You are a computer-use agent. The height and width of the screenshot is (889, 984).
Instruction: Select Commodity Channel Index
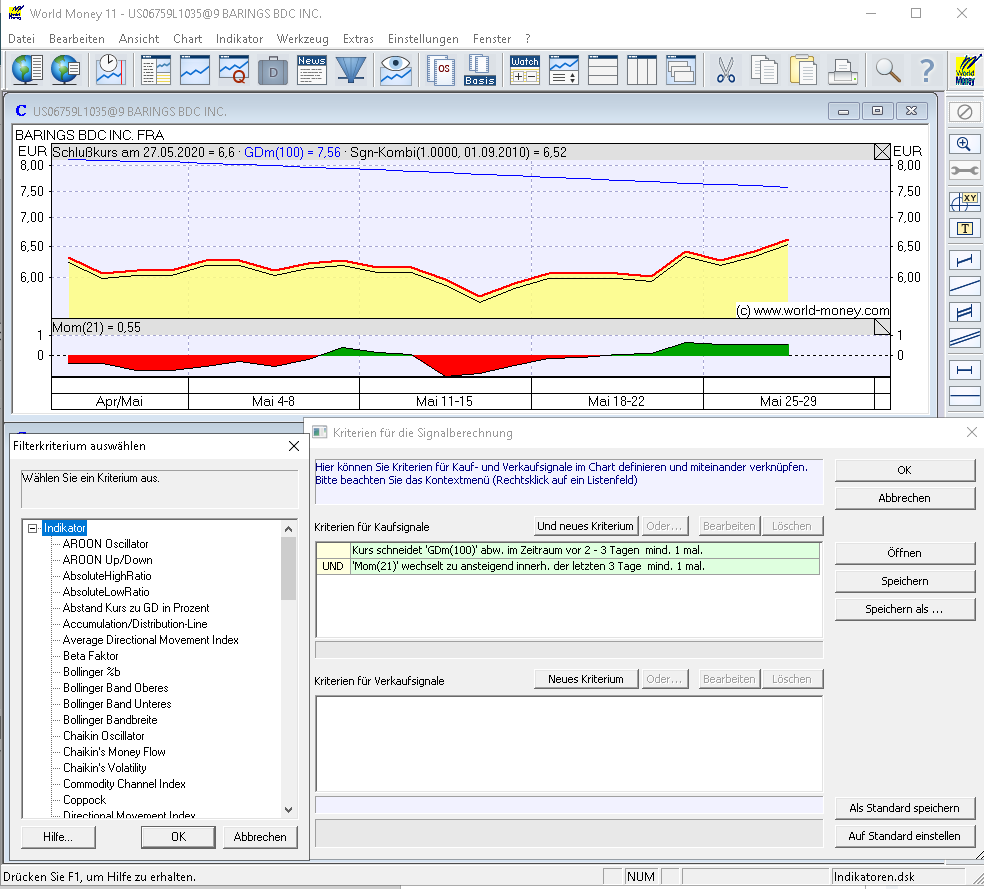[x=124, y=784]
